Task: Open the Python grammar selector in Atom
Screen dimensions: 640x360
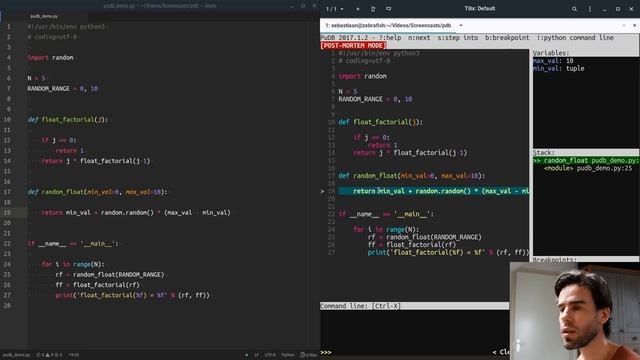Action: pyautogui.click(x=287, y=355)
